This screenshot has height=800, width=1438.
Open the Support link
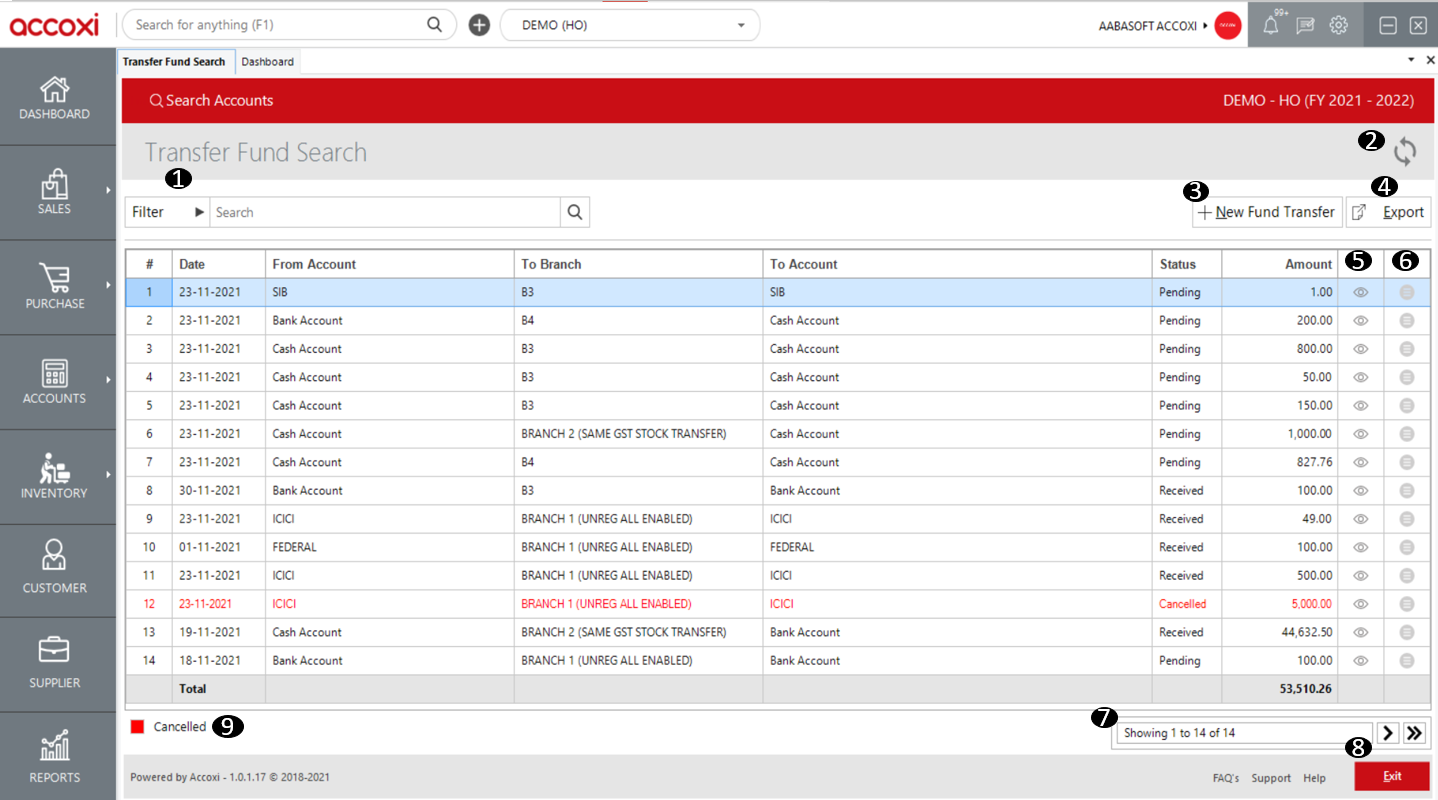click(1271, 778)
